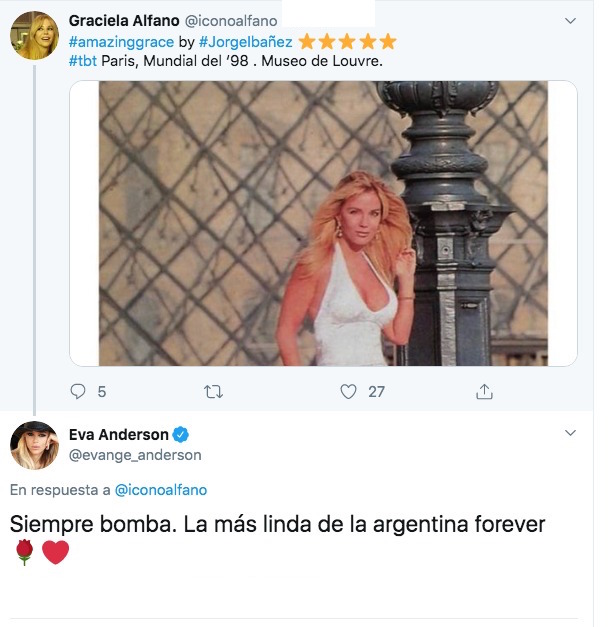Open the #JorgeIbañez hashtag
The width and height of the screenshot is (611, 627).
pyautogui.click(x=245, y=42)
